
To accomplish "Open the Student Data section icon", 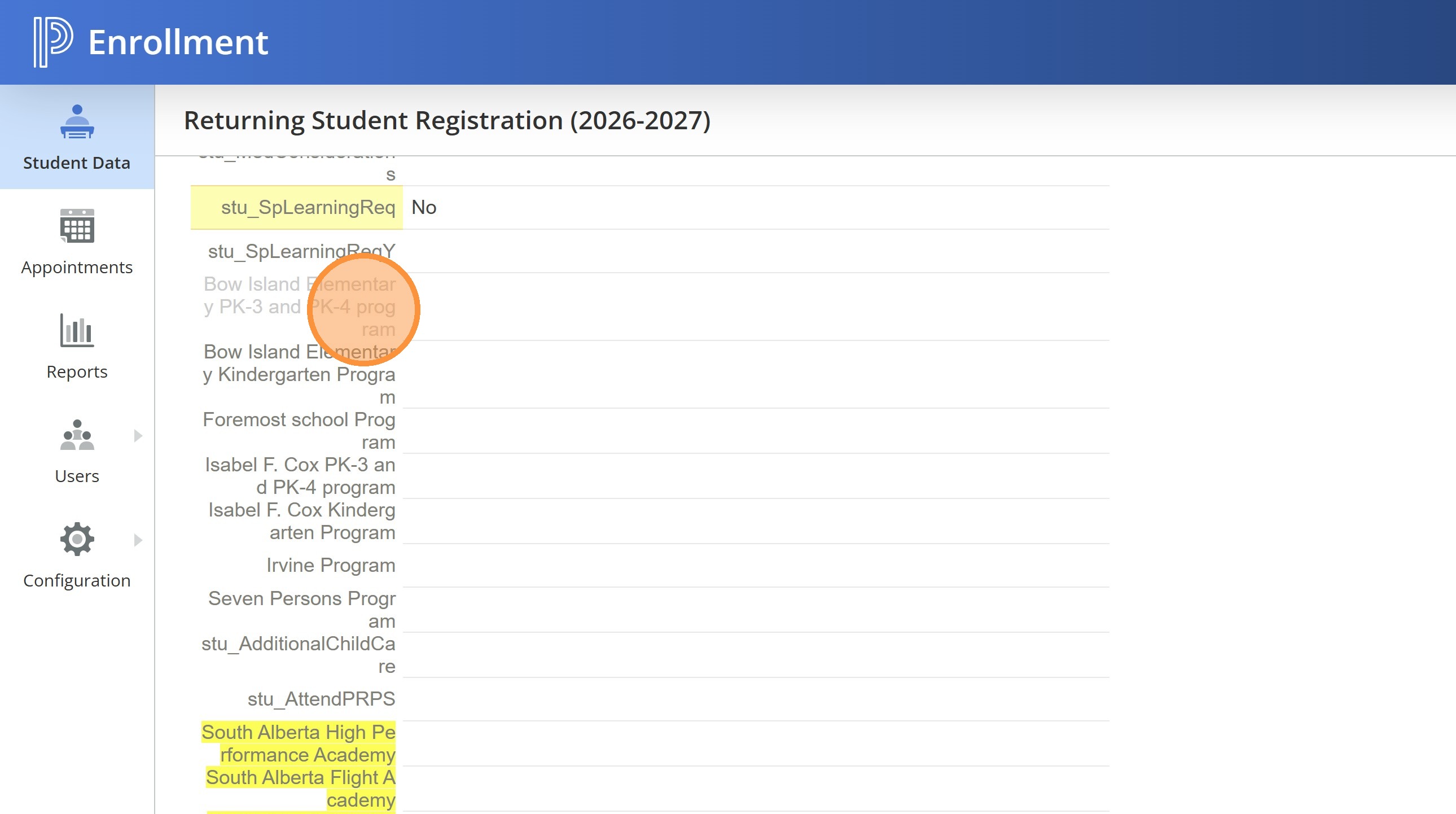I will (77, 121).
